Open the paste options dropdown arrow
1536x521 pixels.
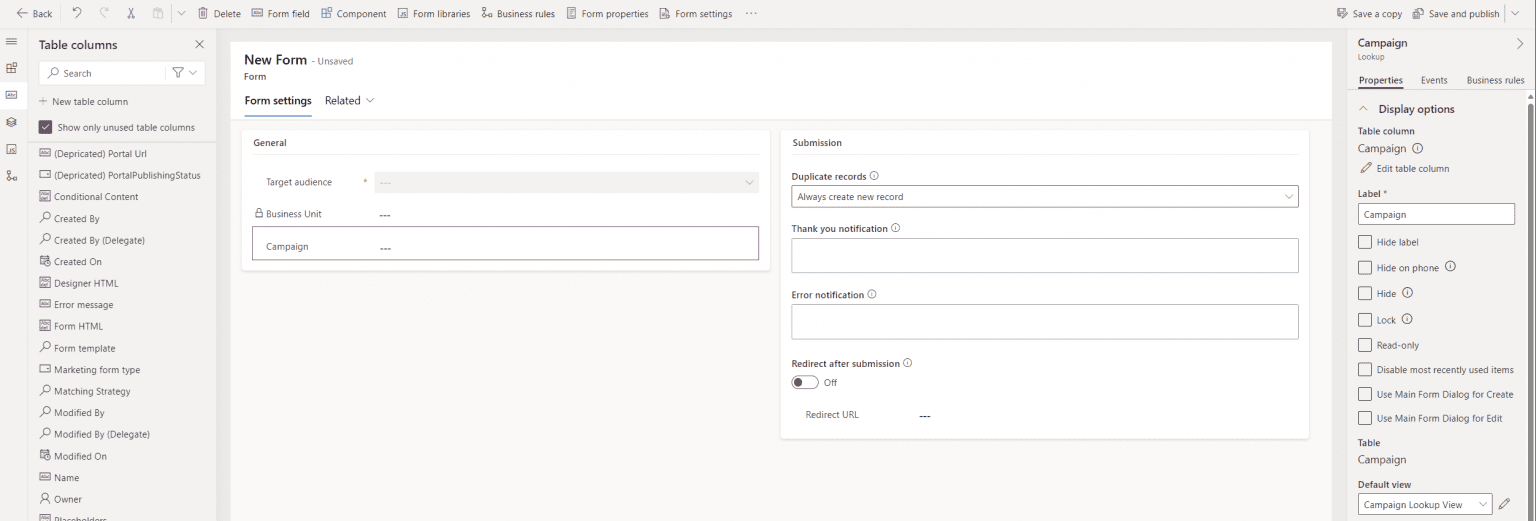(x=181, y=13)
